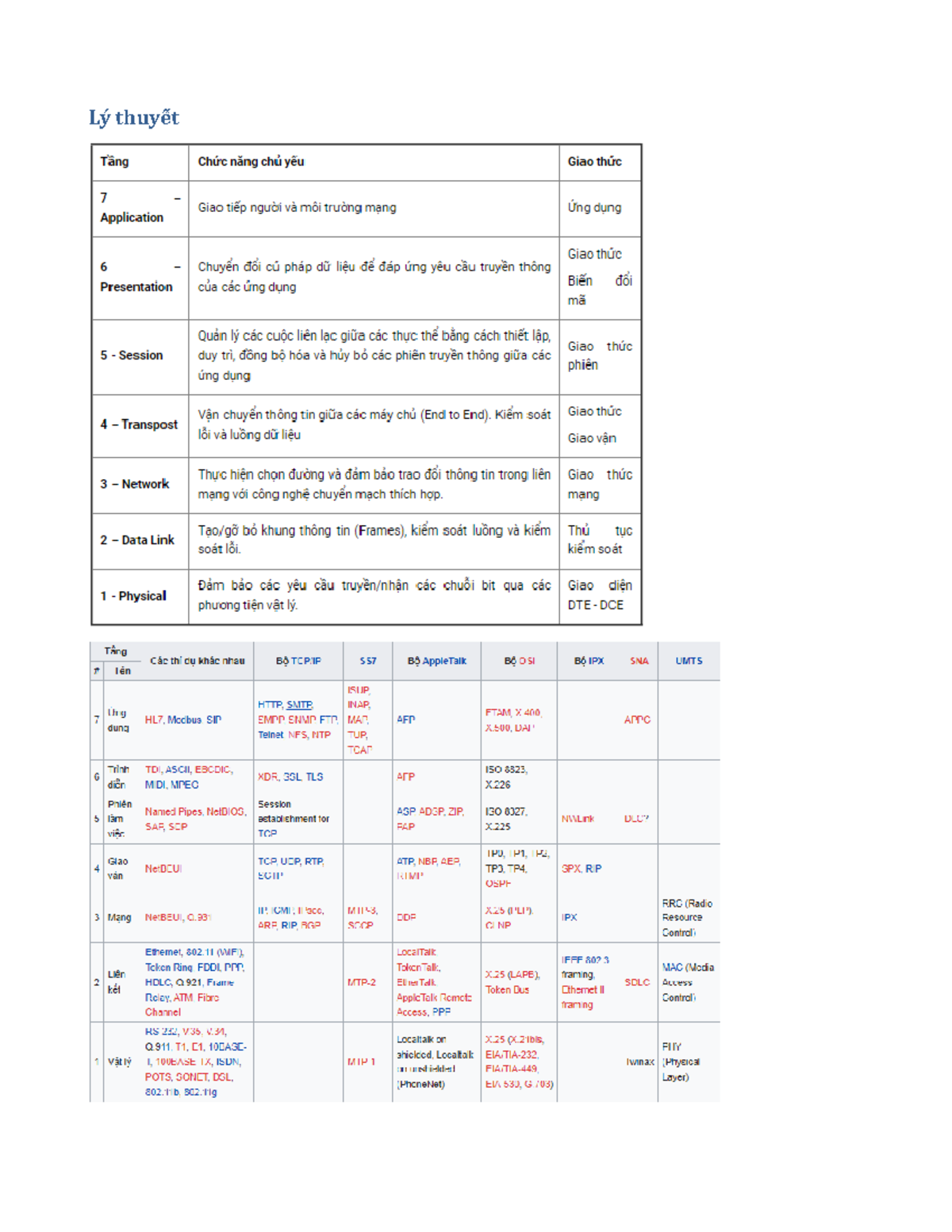The image size is (952, 1232).
Task: Select the '4 – Transpost' layer cell
Action: click(139, 424)
